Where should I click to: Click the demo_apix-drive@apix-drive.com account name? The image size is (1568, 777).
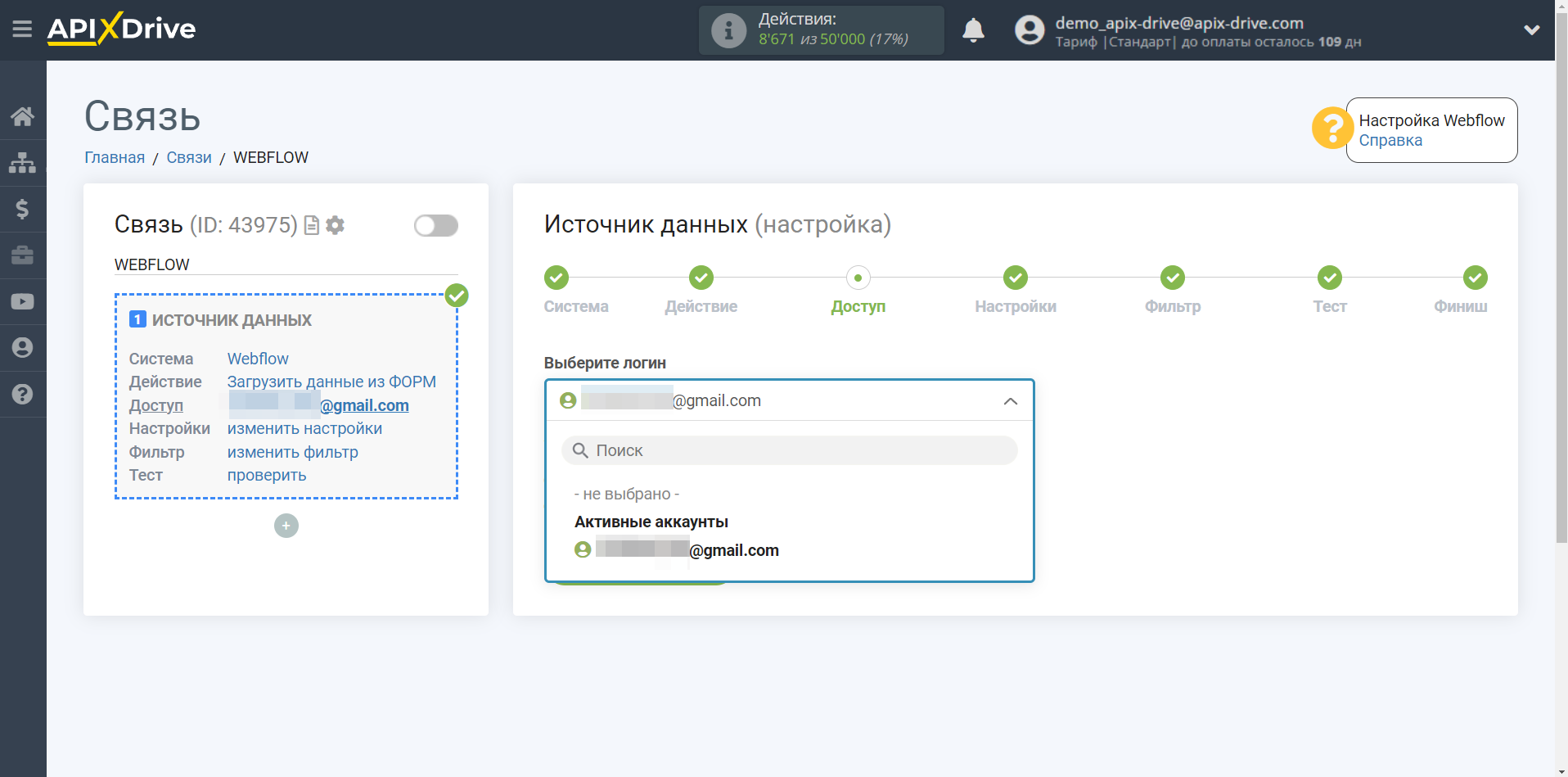[1179, 23]
